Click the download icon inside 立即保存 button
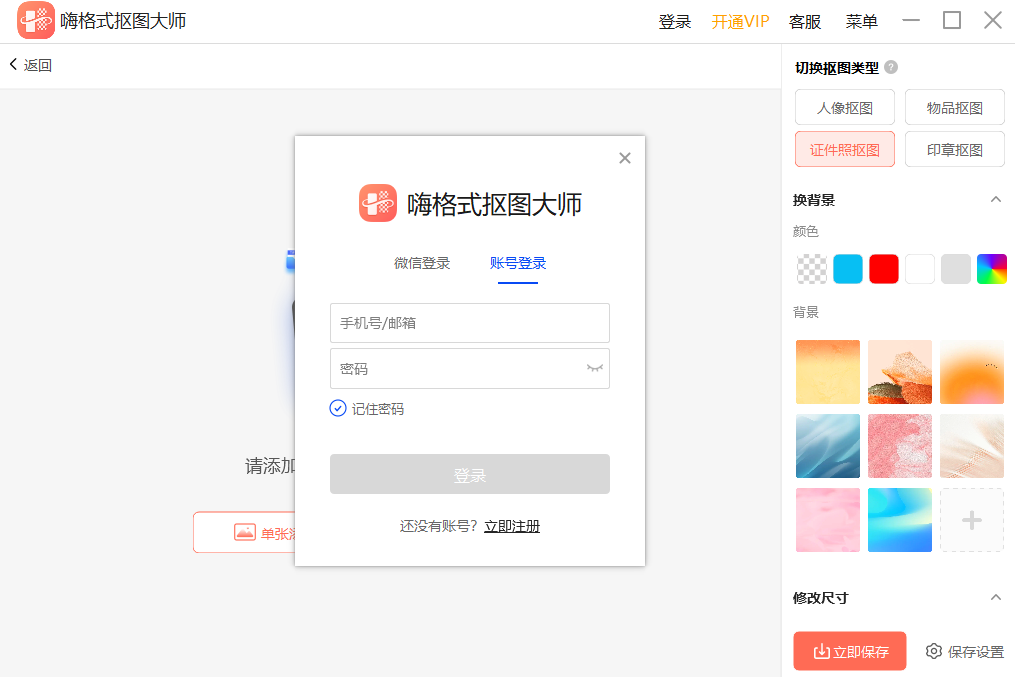This screenshot has height=677, width=1015. point(822,651)
